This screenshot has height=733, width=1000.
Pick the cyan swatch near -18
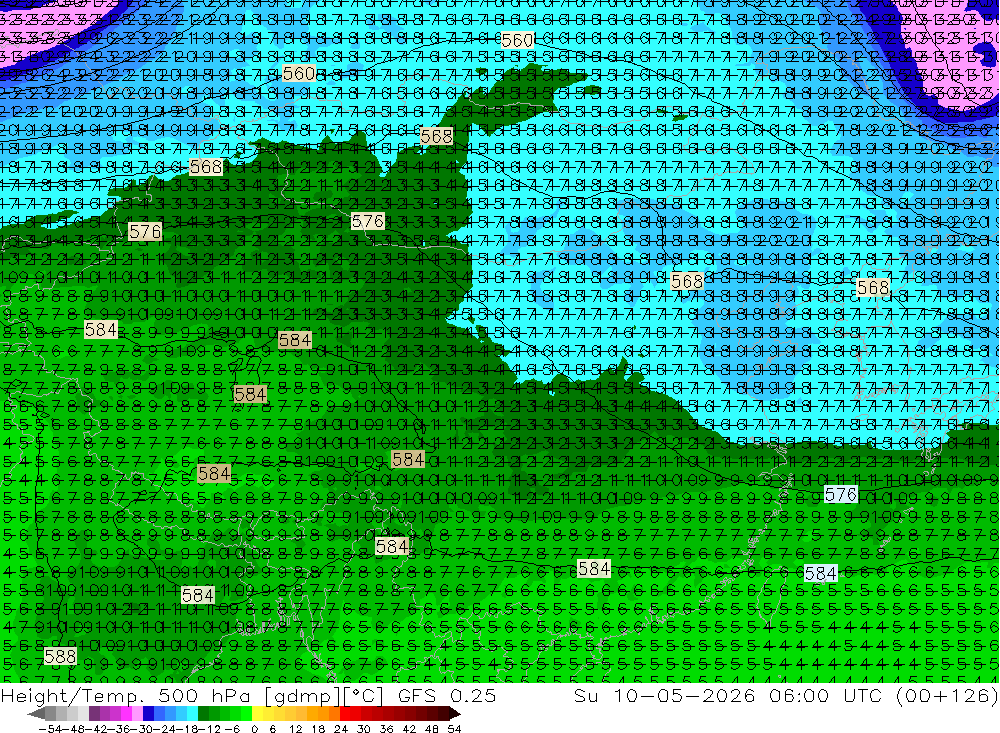click(x=193, y=714)
